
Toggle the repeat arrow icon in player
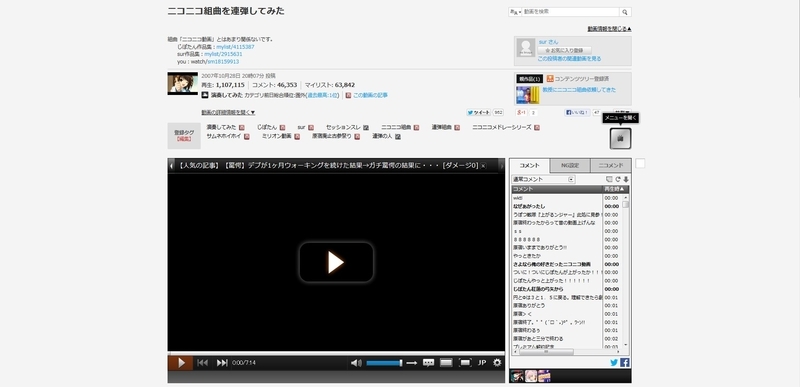412,363
